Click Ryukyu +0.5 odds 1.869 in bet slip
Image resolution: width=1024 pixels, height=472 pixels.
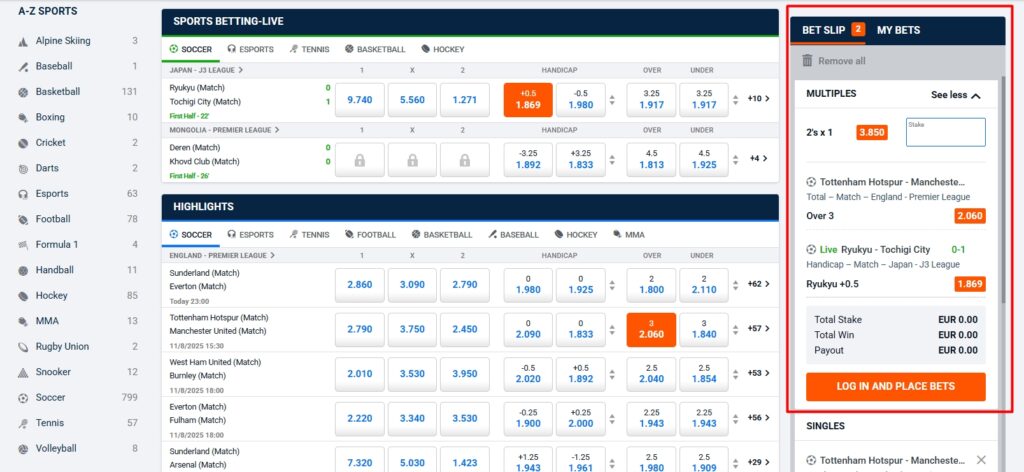tap(969, 284)
